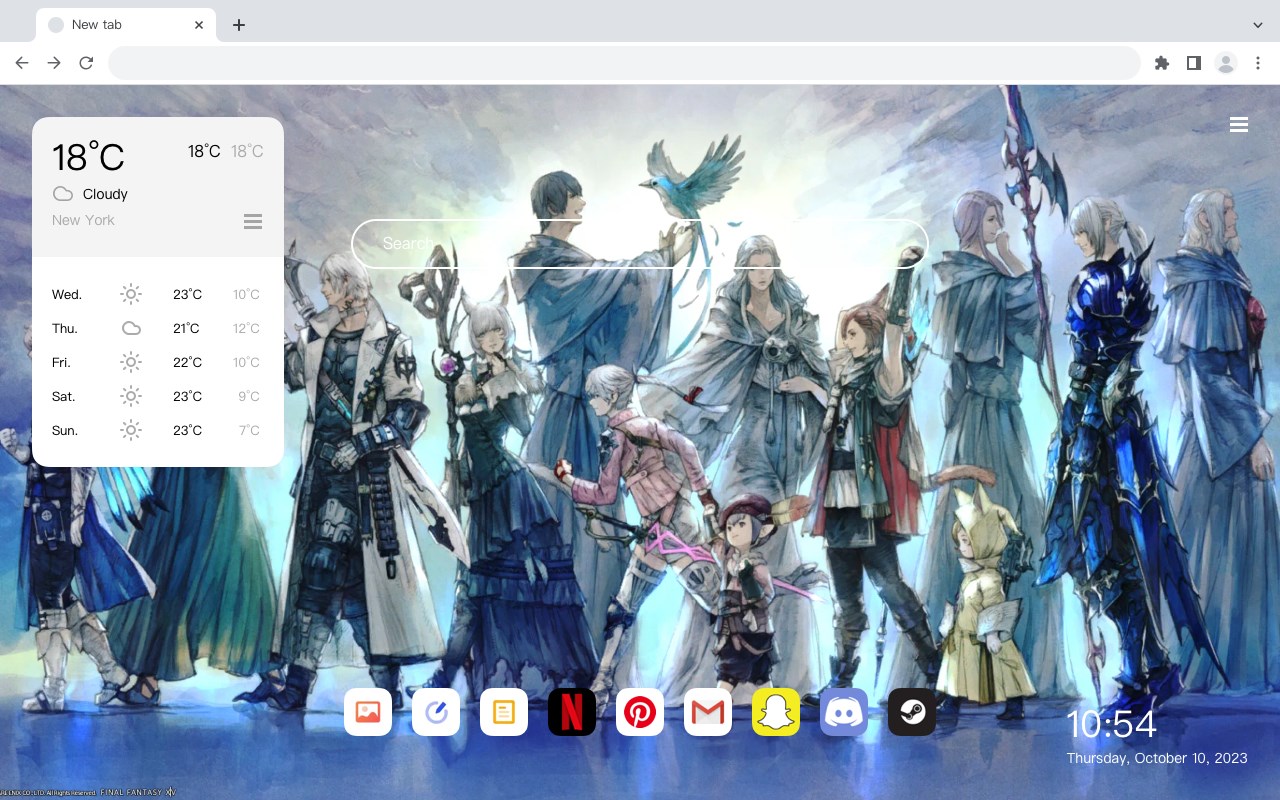Viewport: 1280px width, 800px height.
Task: Click the Search input field
Action: 640,244
